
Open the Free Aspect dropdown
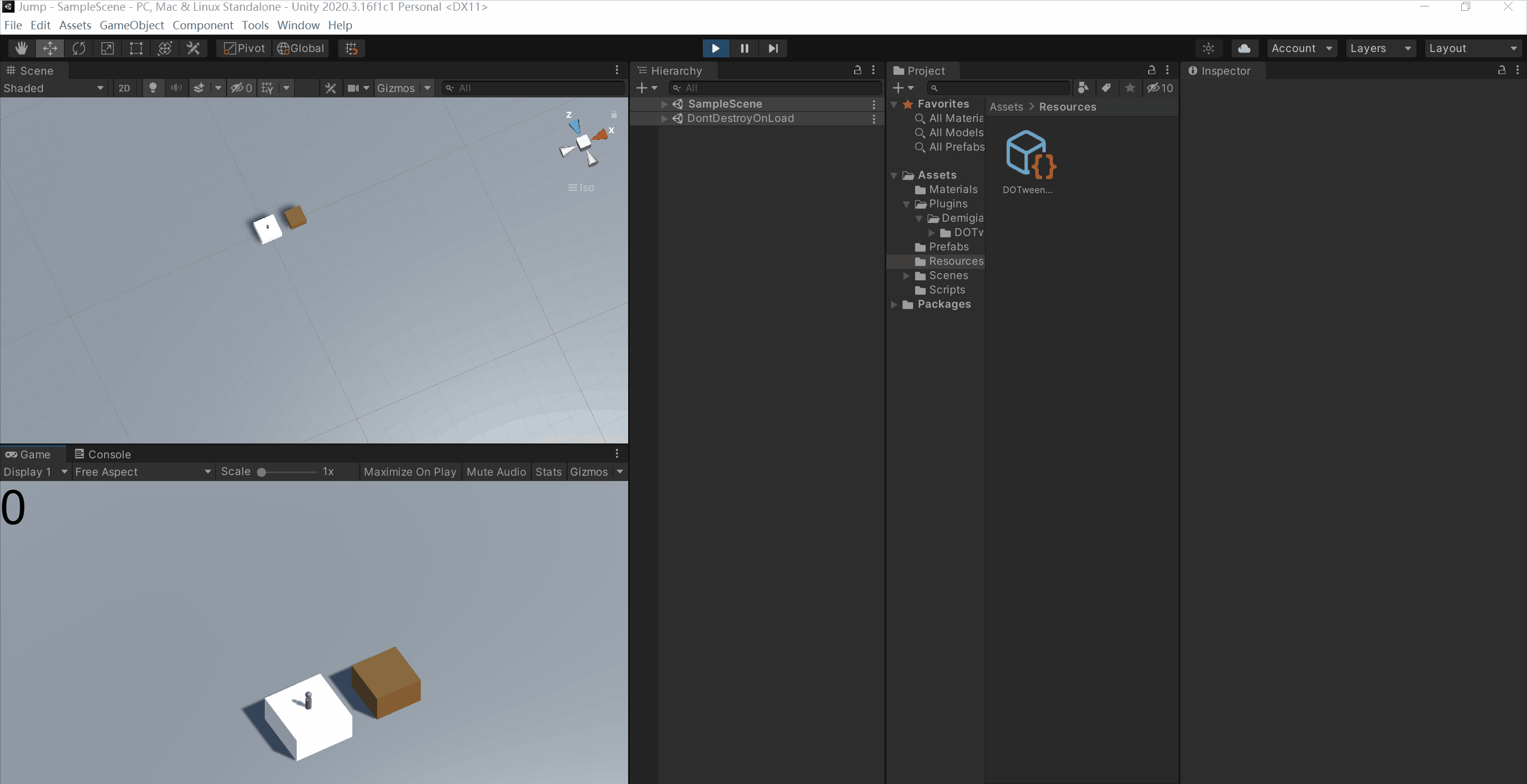tap(142, 472)
